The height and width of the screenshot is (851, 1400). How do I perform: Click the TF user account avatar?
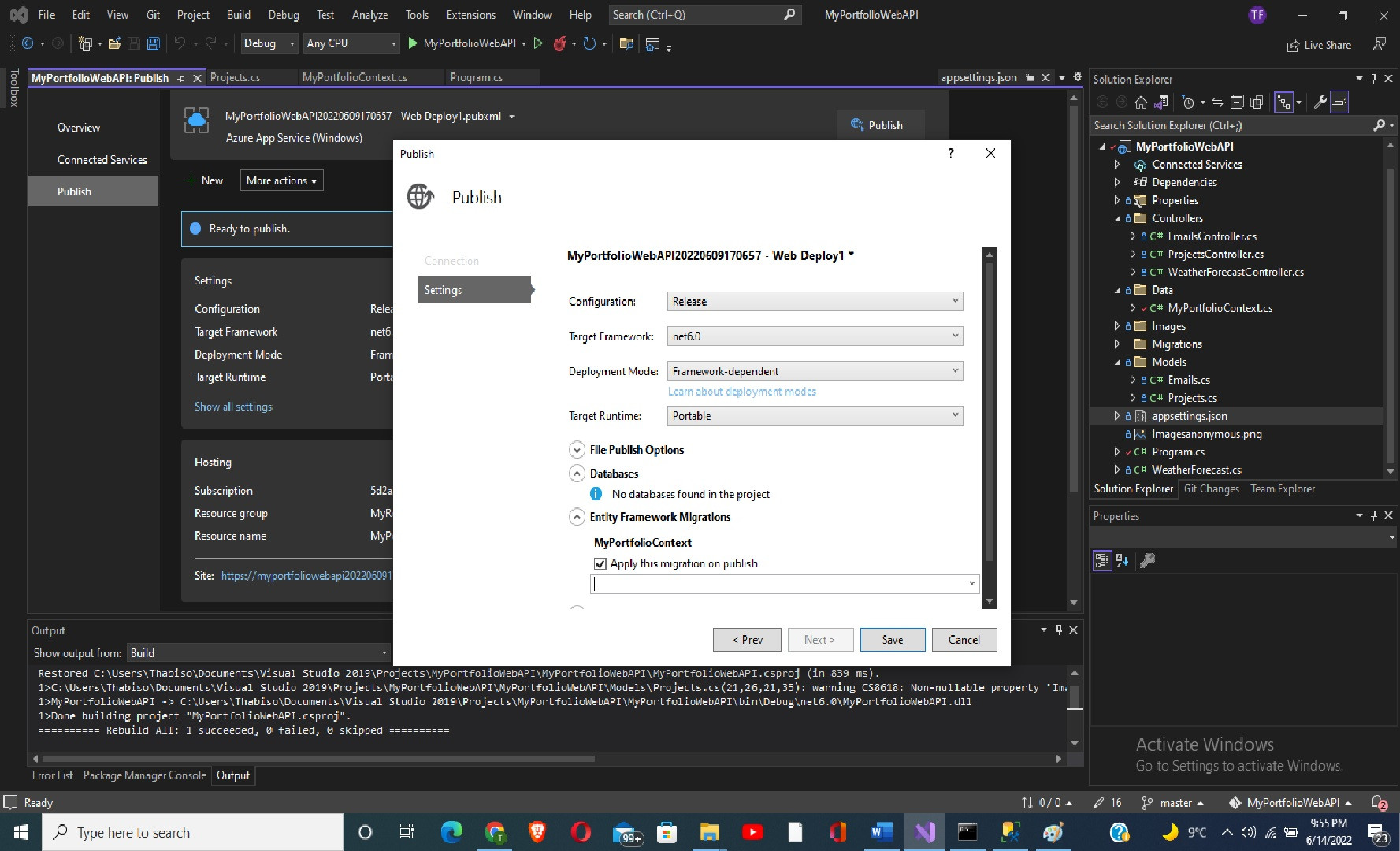point(1257,15)
